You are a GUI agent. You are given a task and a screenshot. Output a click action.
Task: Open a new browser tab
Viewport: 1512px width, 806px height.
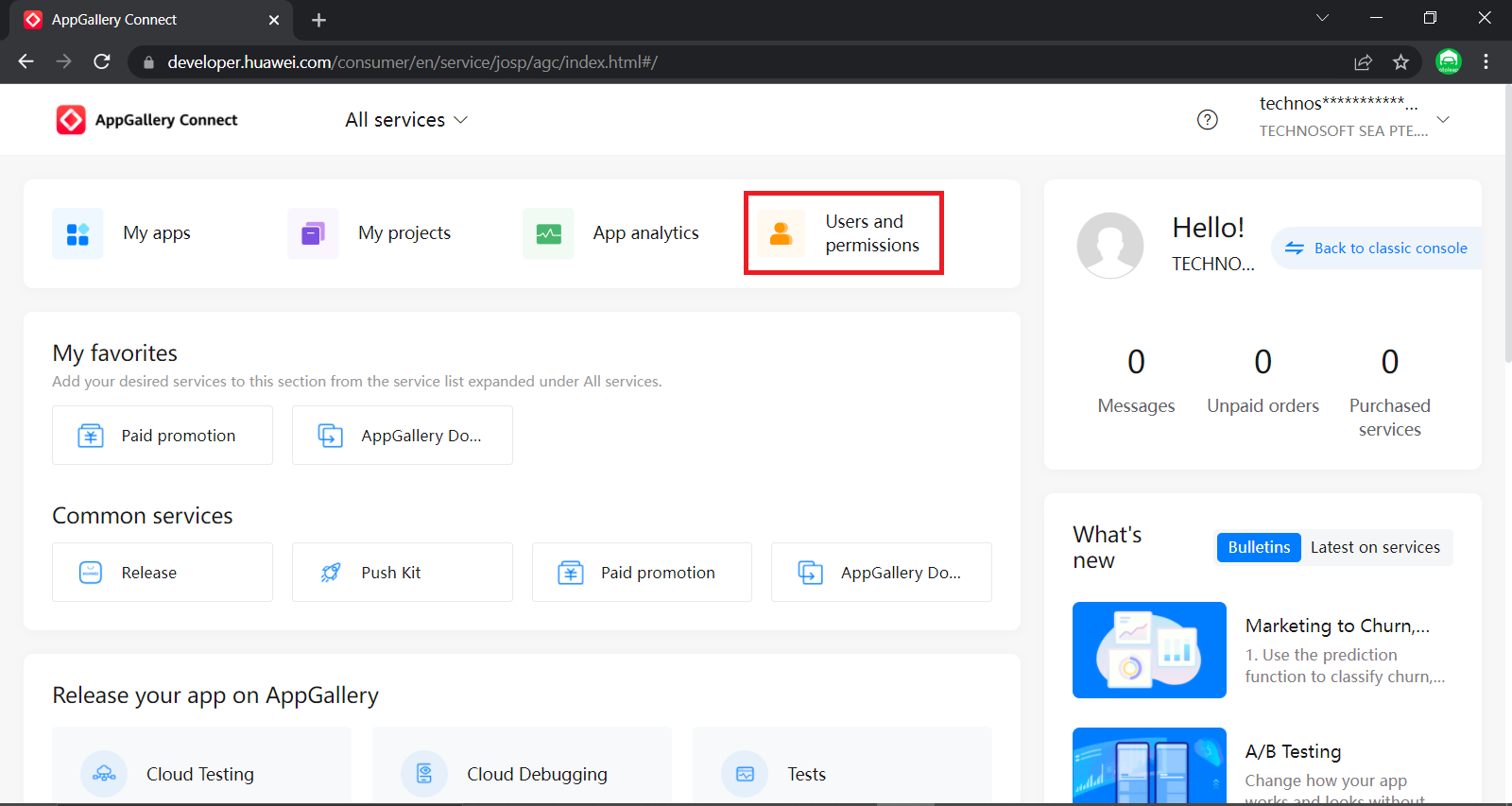(318, 20)
